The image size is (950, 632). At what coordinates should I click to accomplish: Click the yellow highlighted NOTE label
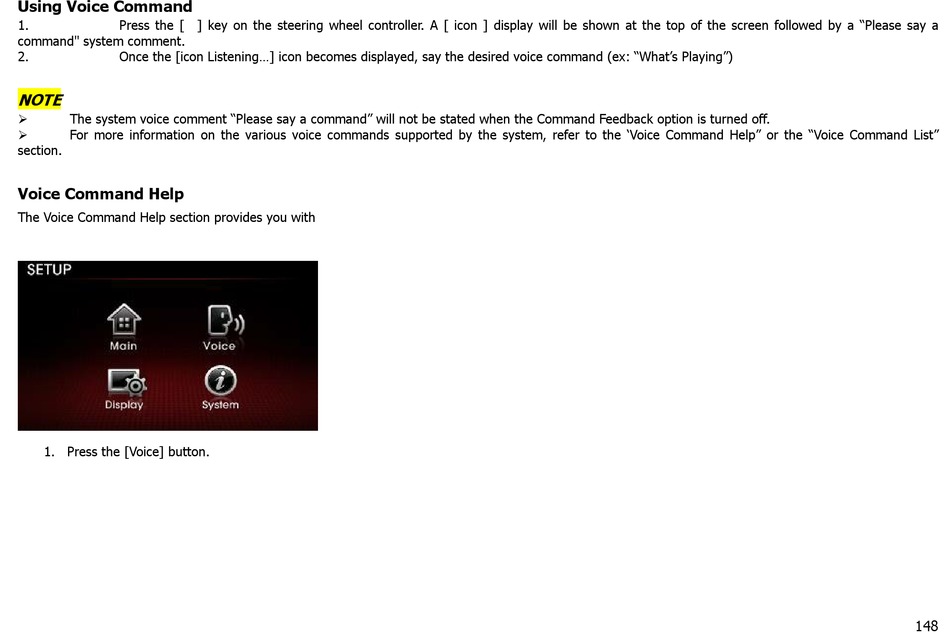(40, 99)
